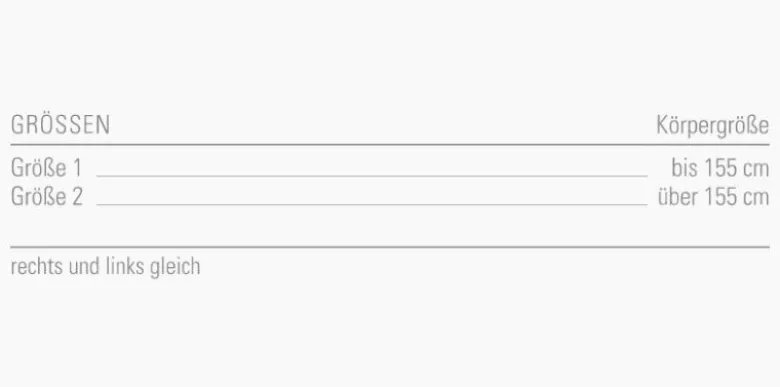Click the 'rechts und links gleich' footnote
This screenshot has width=780, height=387.
pyautogui.click(x=105, y=267)
